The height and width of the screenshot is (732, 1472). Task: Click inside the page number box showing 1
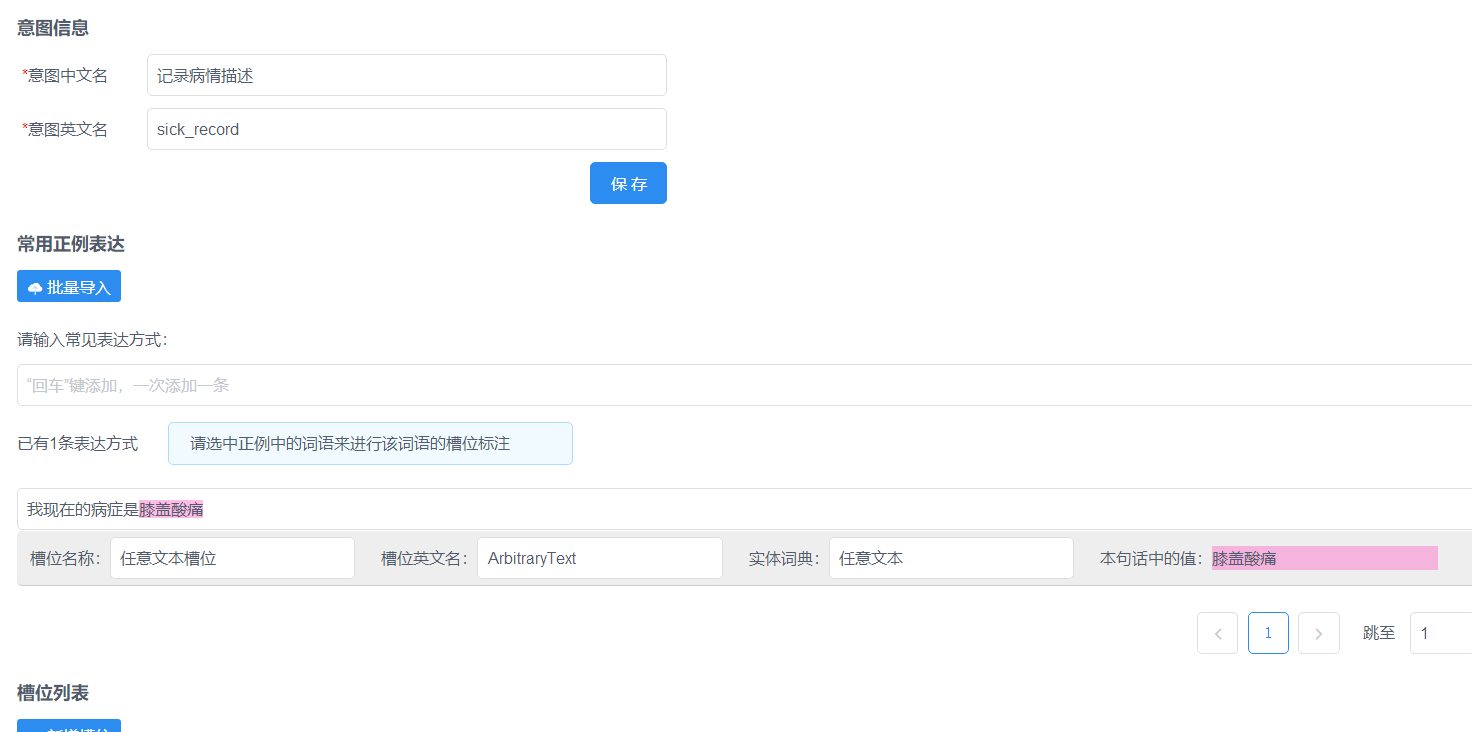click(x=1268, y=632)
